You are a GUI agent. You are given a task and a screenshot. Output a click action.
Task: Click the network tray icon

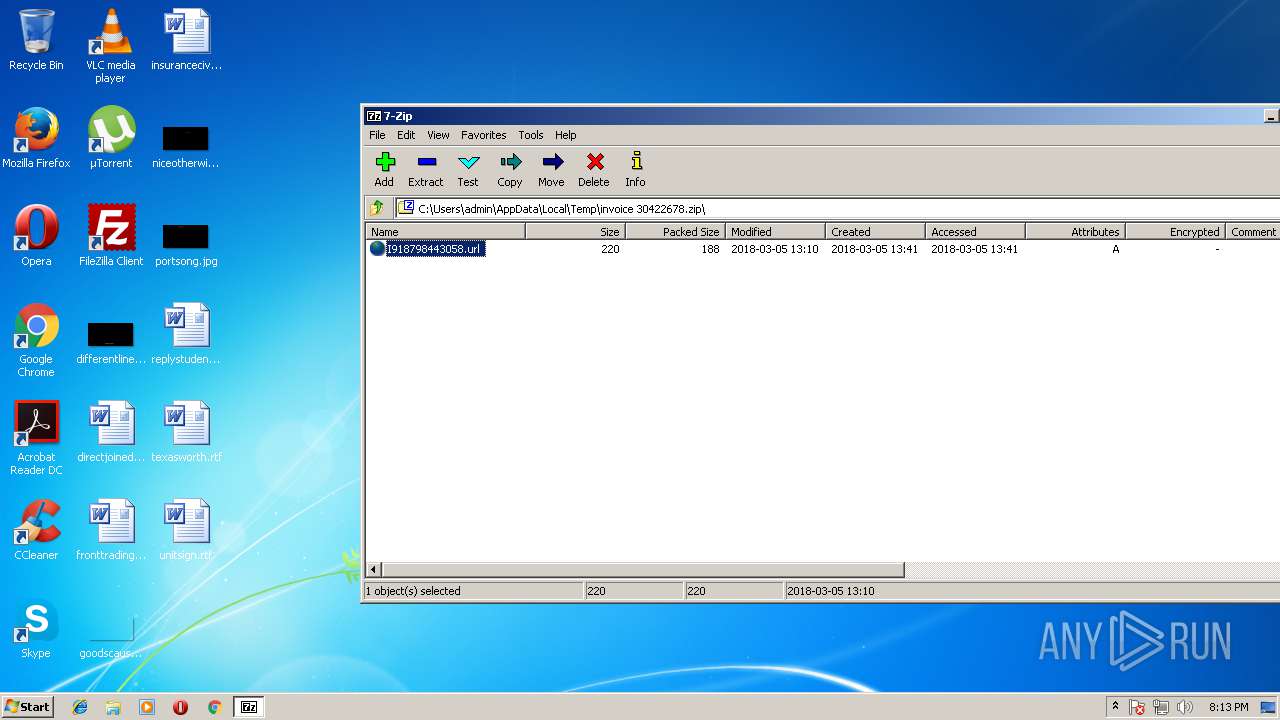[x=1161, y=707]
